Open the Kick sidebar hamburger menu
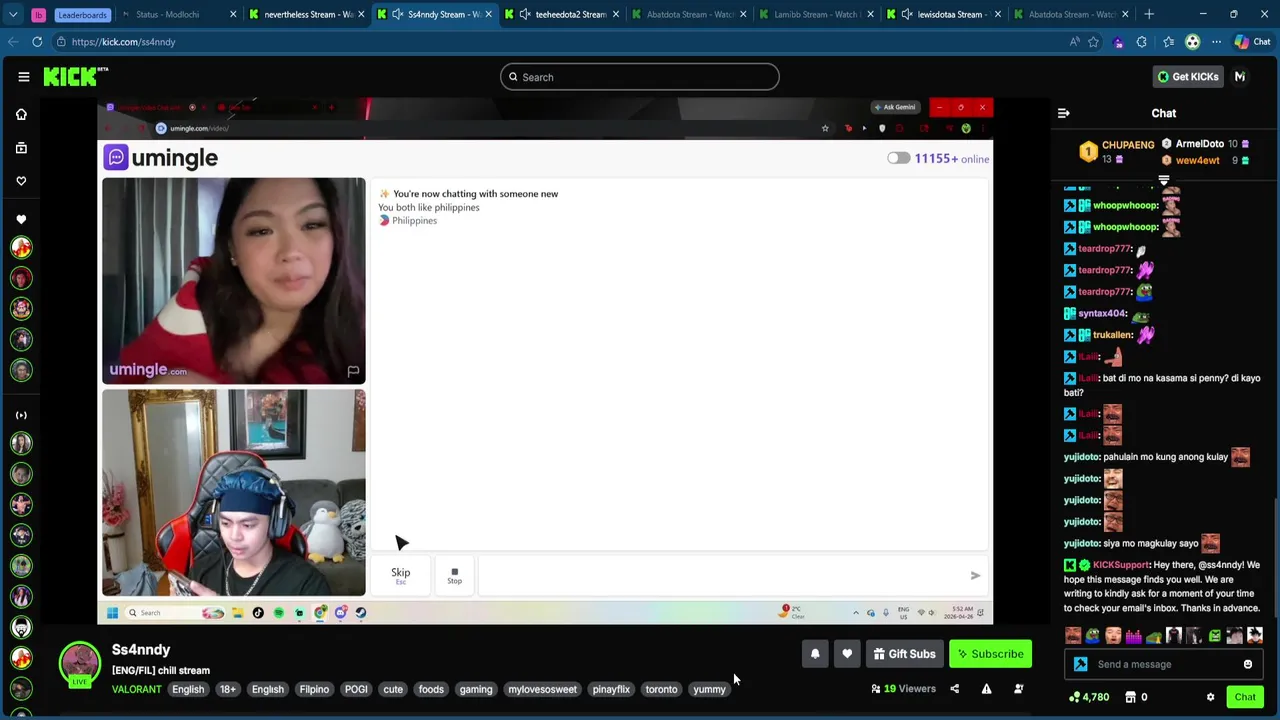 pos(24,77)
